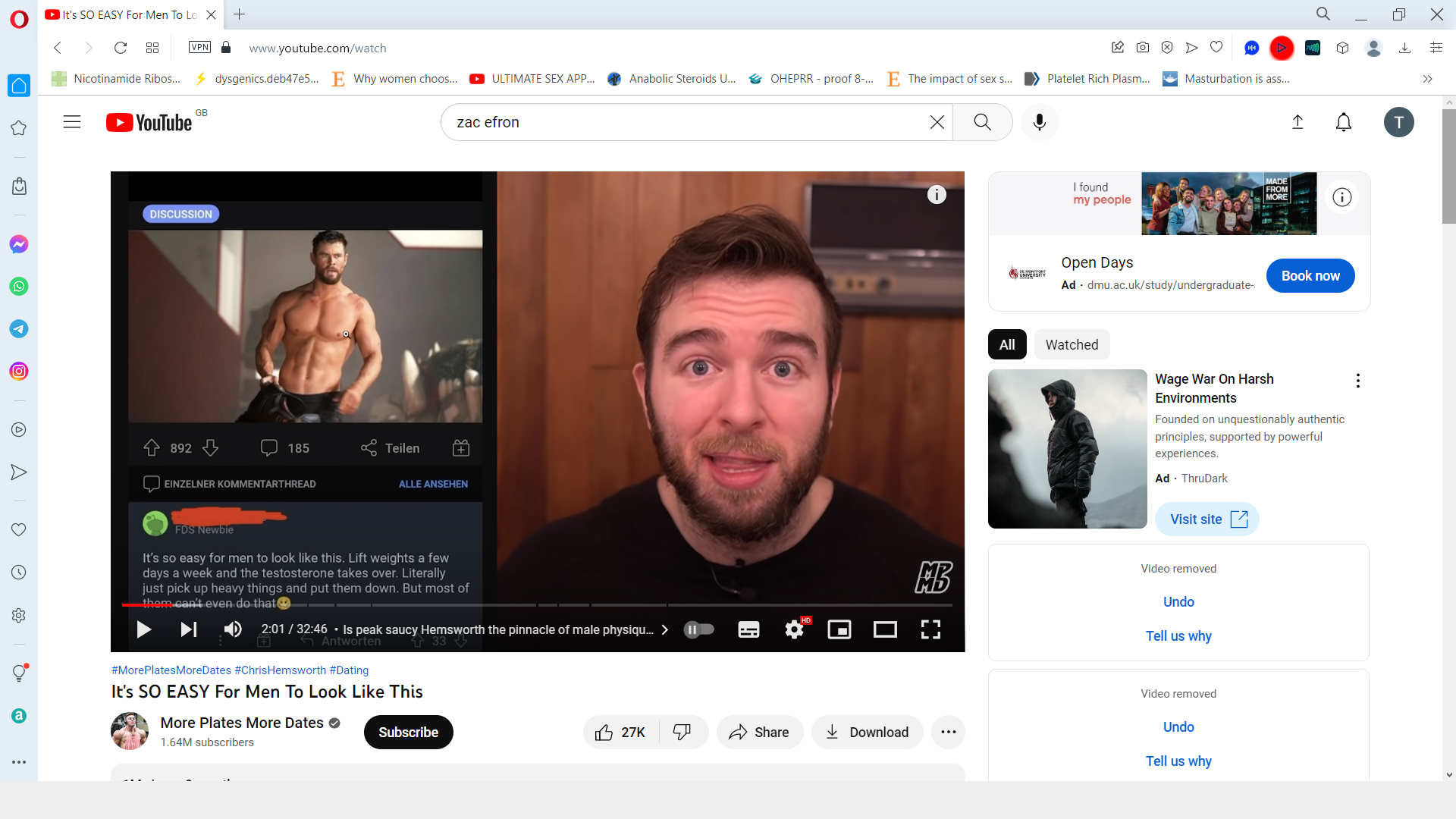The width and height of the screenshot is (1456, 819).
Task: Toggle the Opera VPN badge
Action: point(199,47)
